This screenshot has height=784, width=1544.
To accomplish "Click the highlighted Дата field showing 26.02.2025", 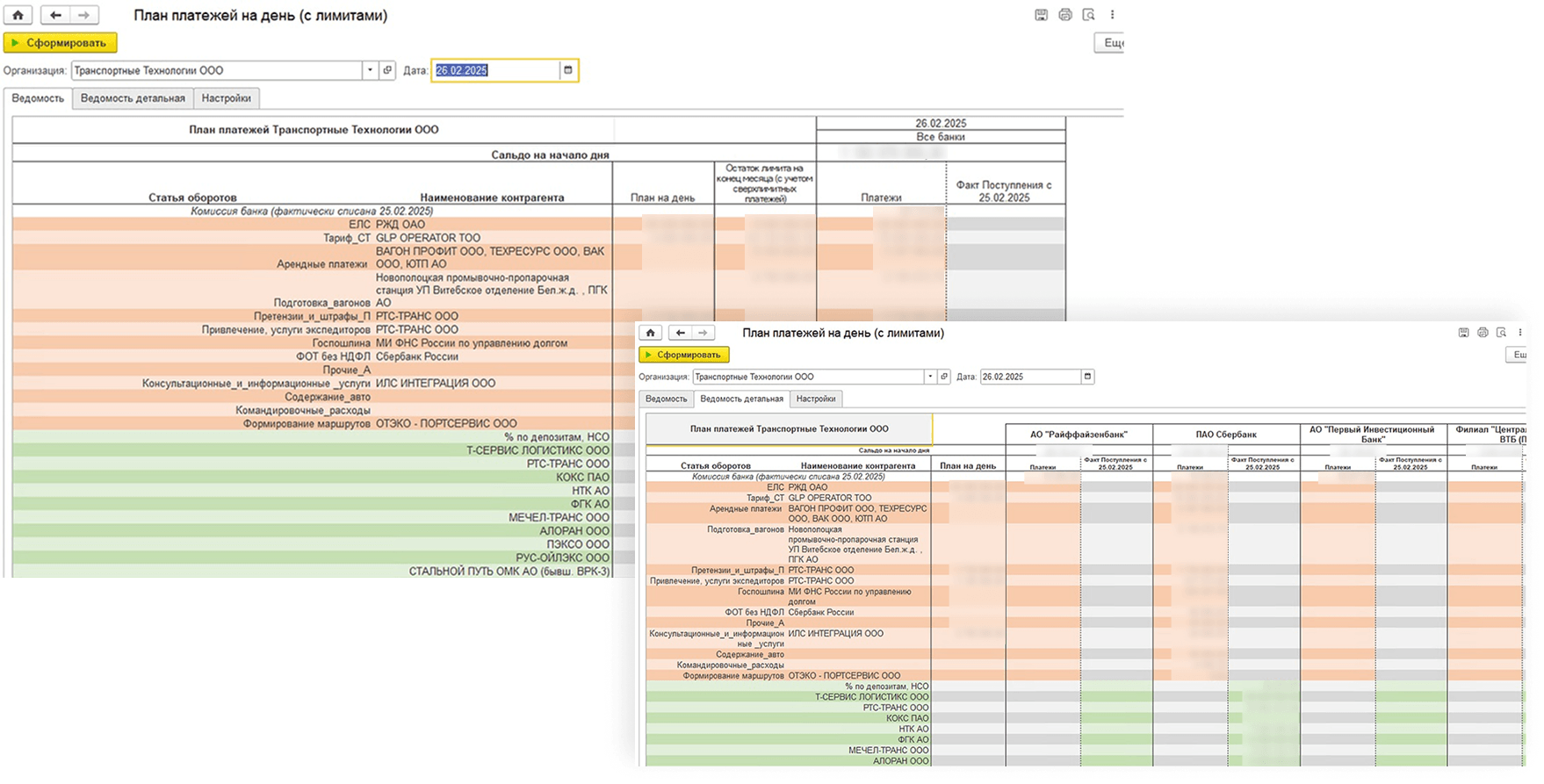I will point(494,70).
